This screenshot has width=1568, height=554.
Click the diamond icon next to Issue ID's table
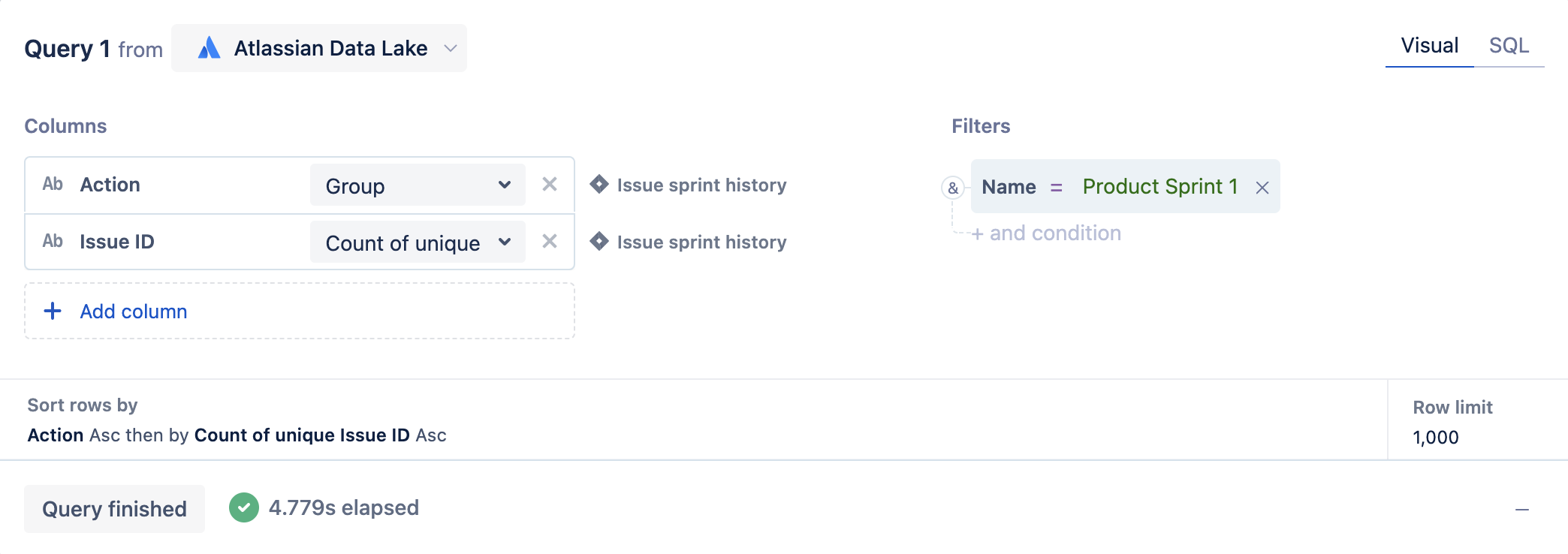(x=599, y=241)
